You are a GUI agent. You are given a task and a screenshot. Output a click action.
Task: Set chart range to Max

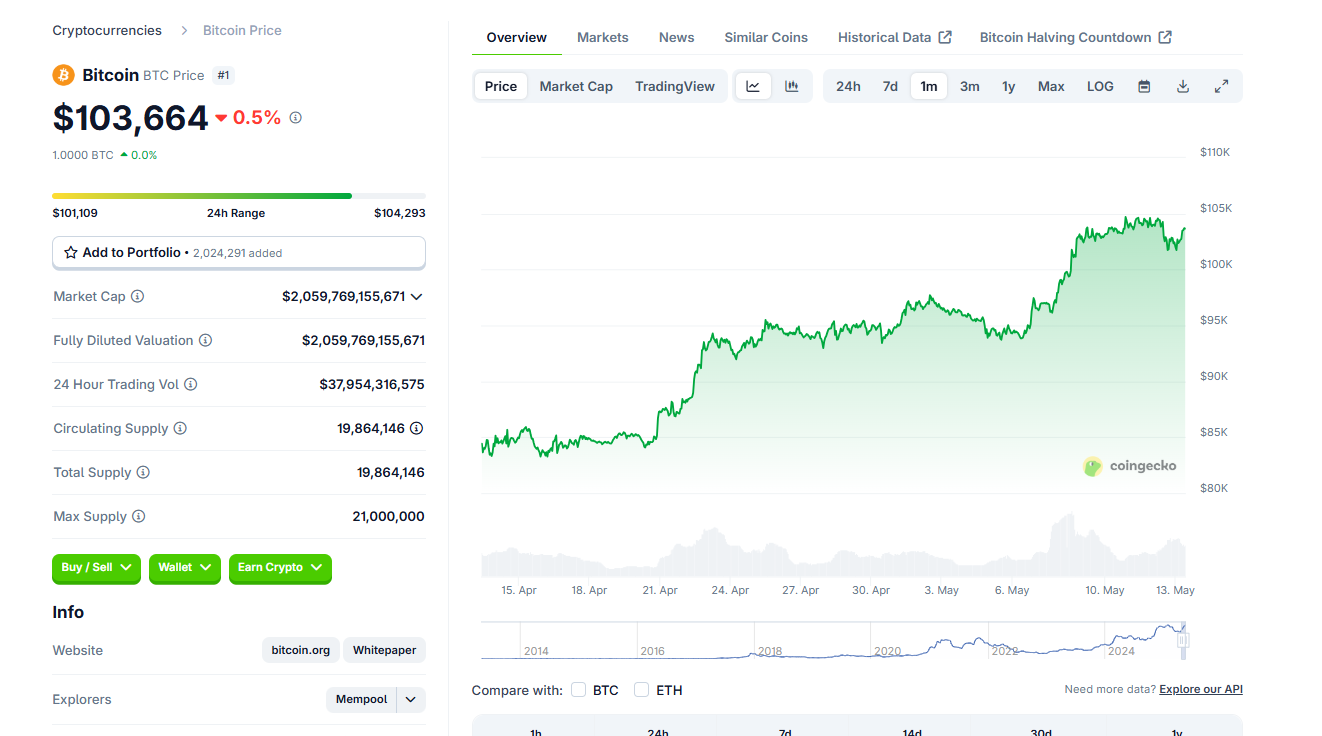pyautogui.click(x=1051, y=87)
